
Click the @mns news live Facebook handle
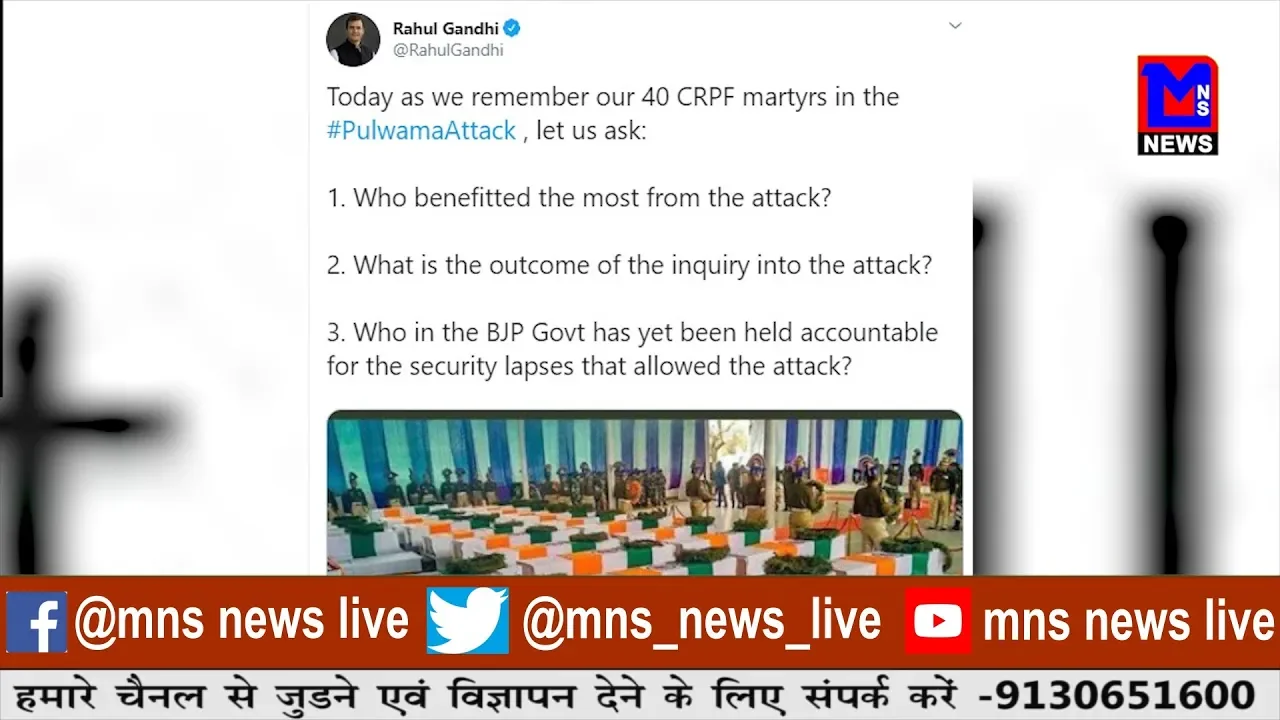point(241,621)
